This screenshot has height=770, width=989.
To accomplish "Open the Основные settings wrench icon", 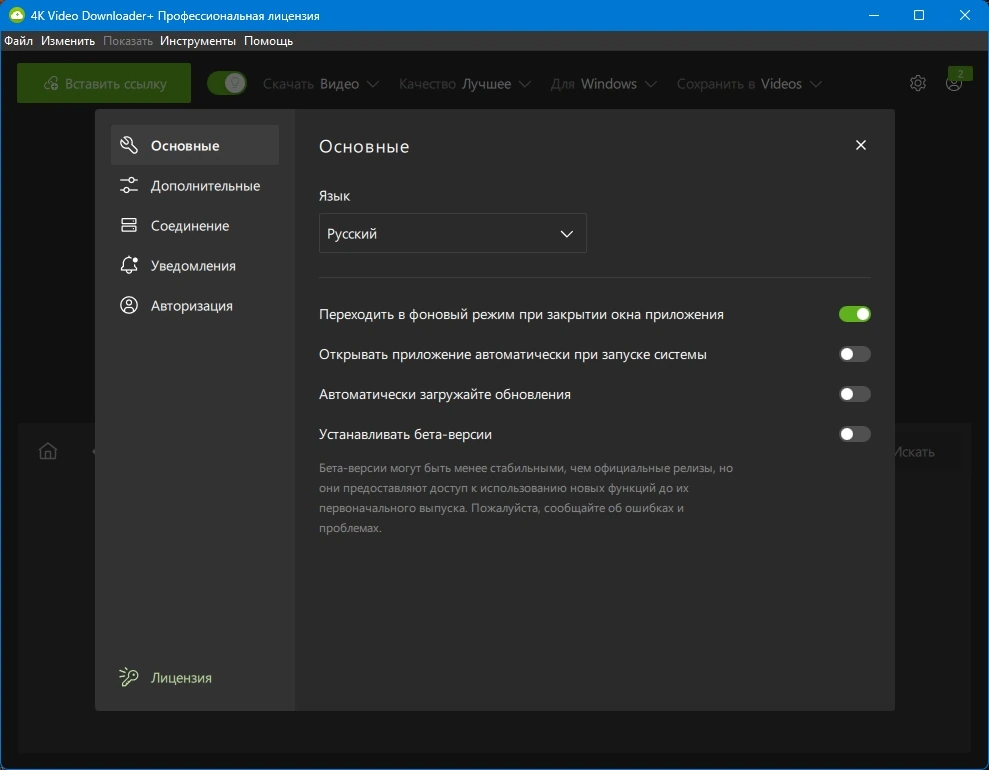I will [129, 146].
